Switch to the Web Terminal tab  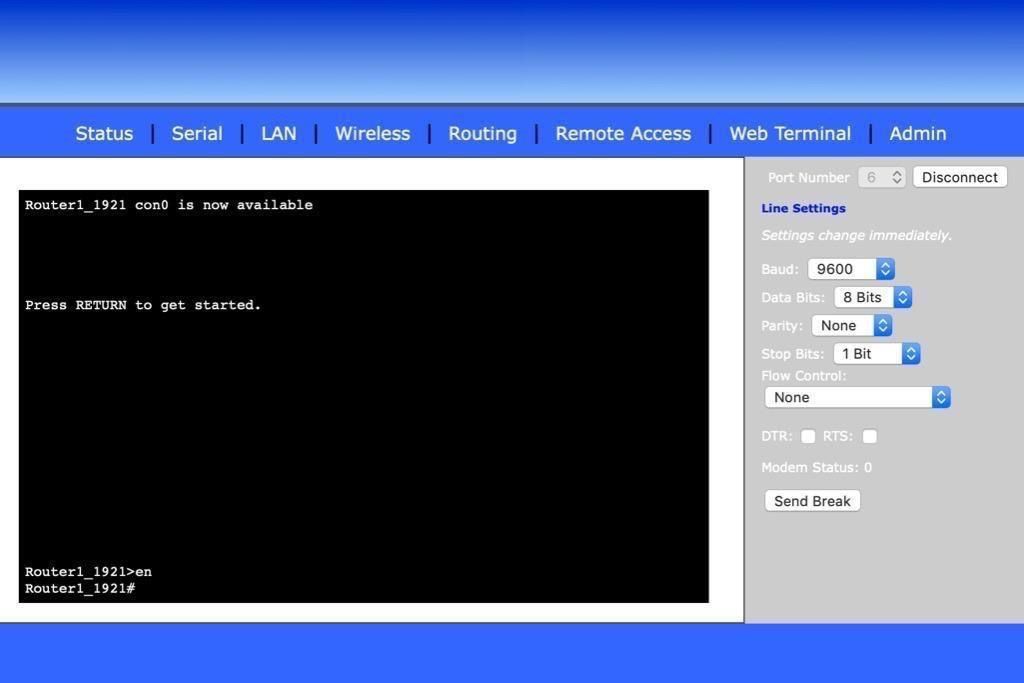pos(790,133)
